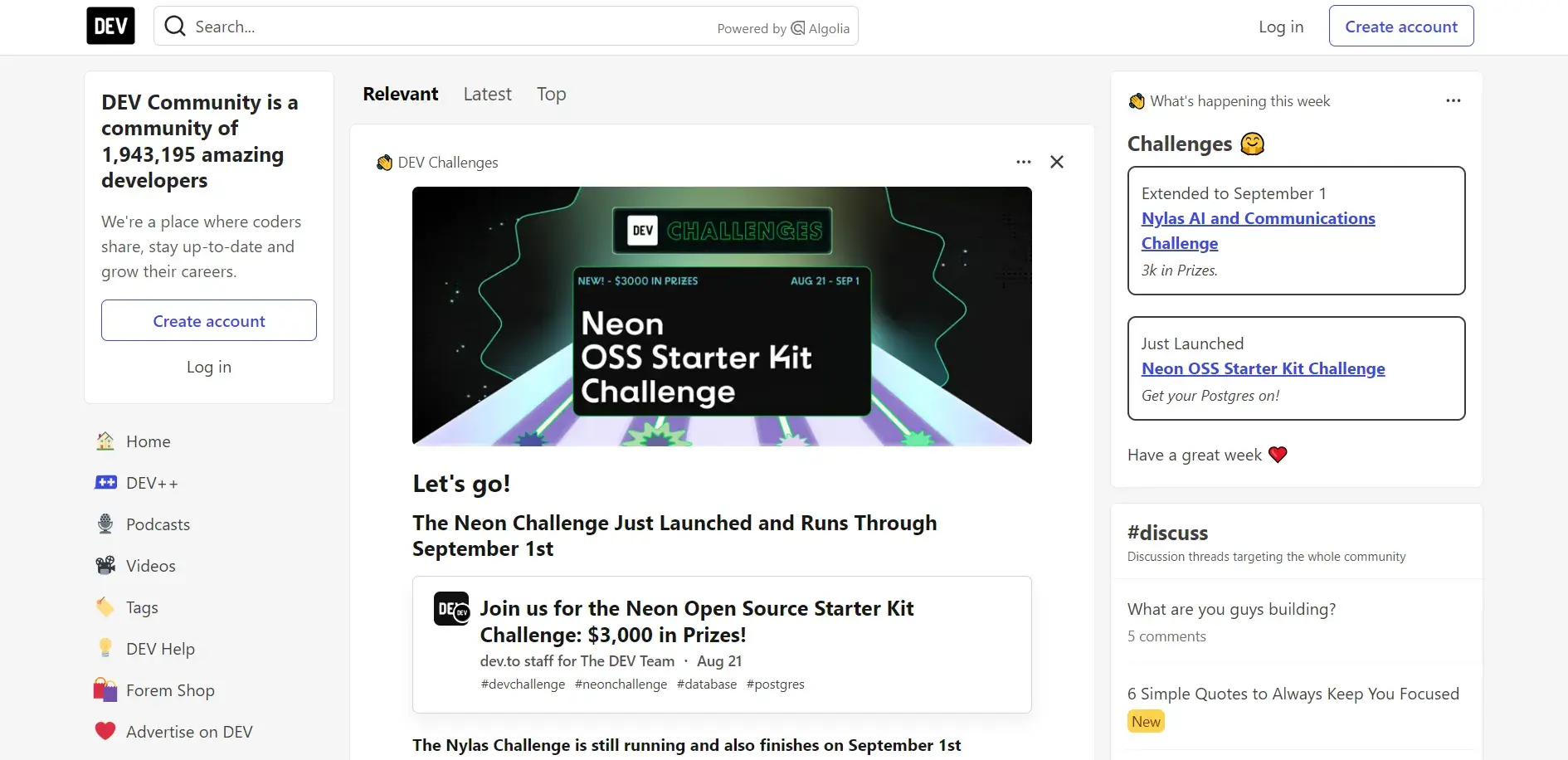Click the DEV Team avatar on Neon post

point(451,609)
